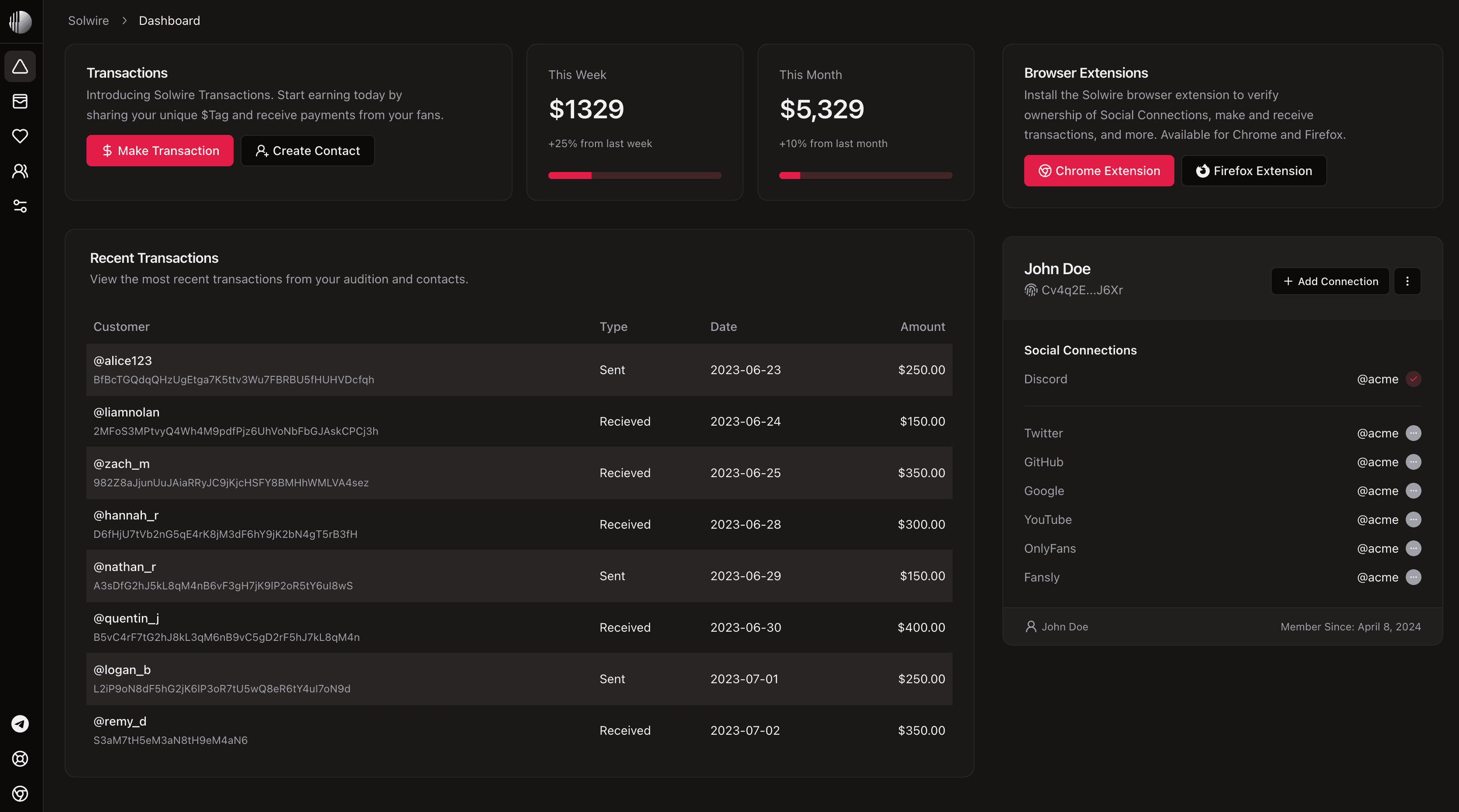Viewport: 1459px width, 812px height.
Task: Click the Create Contact button
Action: tap(307, 151)
